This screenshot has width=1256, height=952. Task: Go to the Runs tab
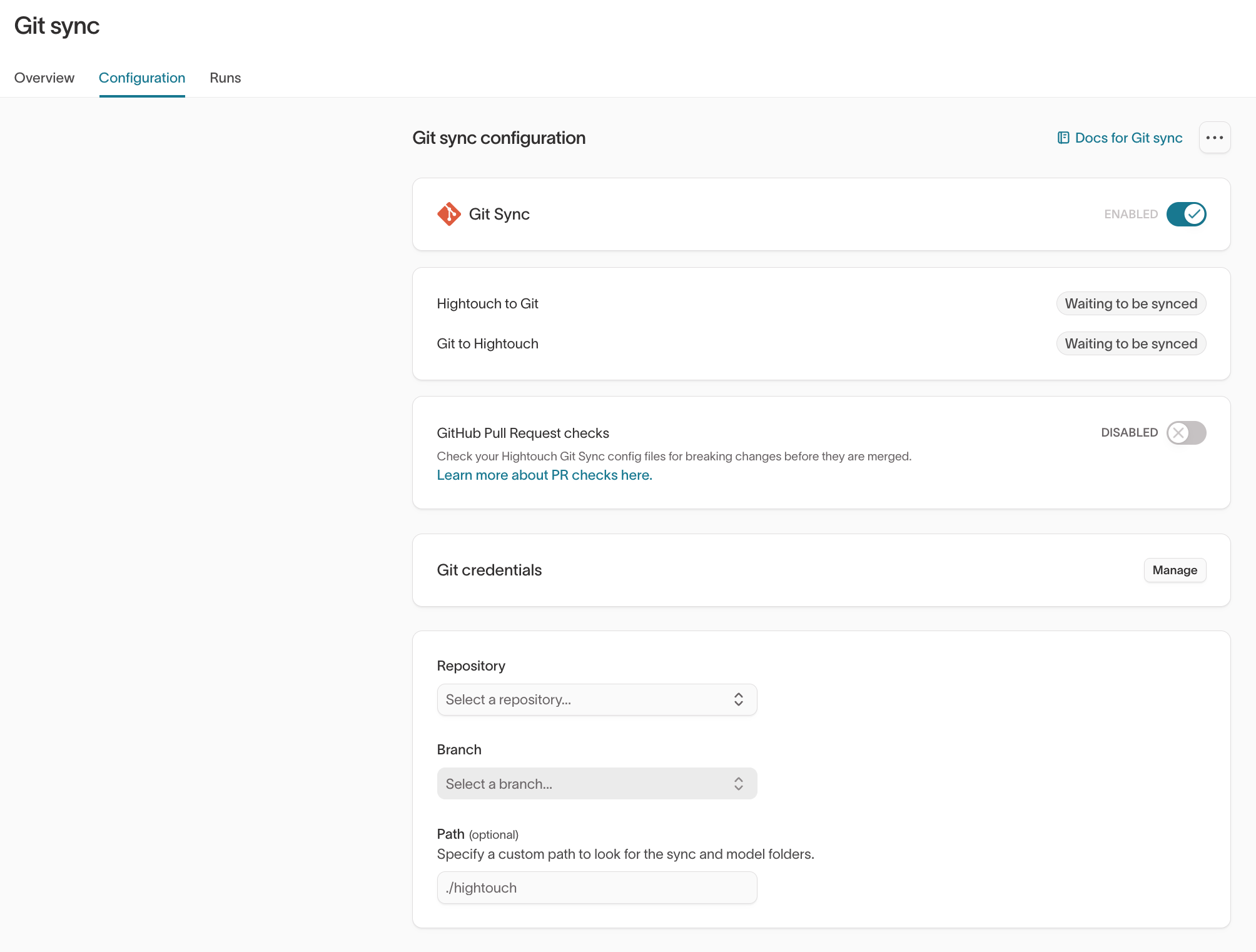[225, 78]
